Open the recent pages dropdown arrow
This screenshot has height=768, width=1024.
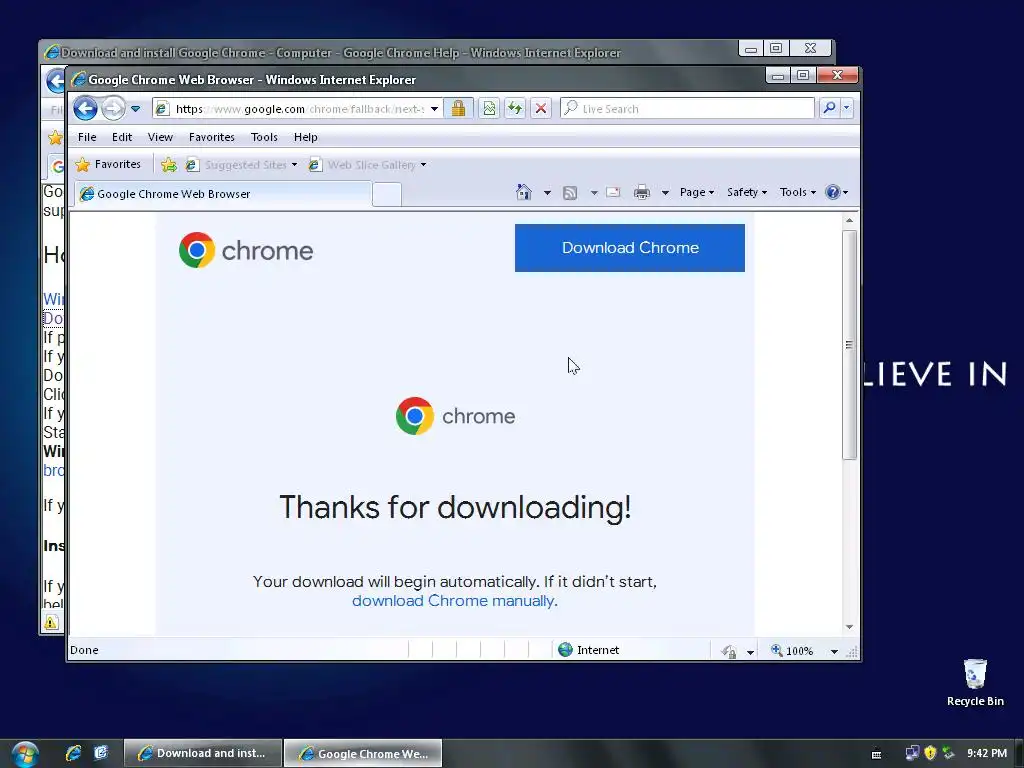click(x=135, y=108)
